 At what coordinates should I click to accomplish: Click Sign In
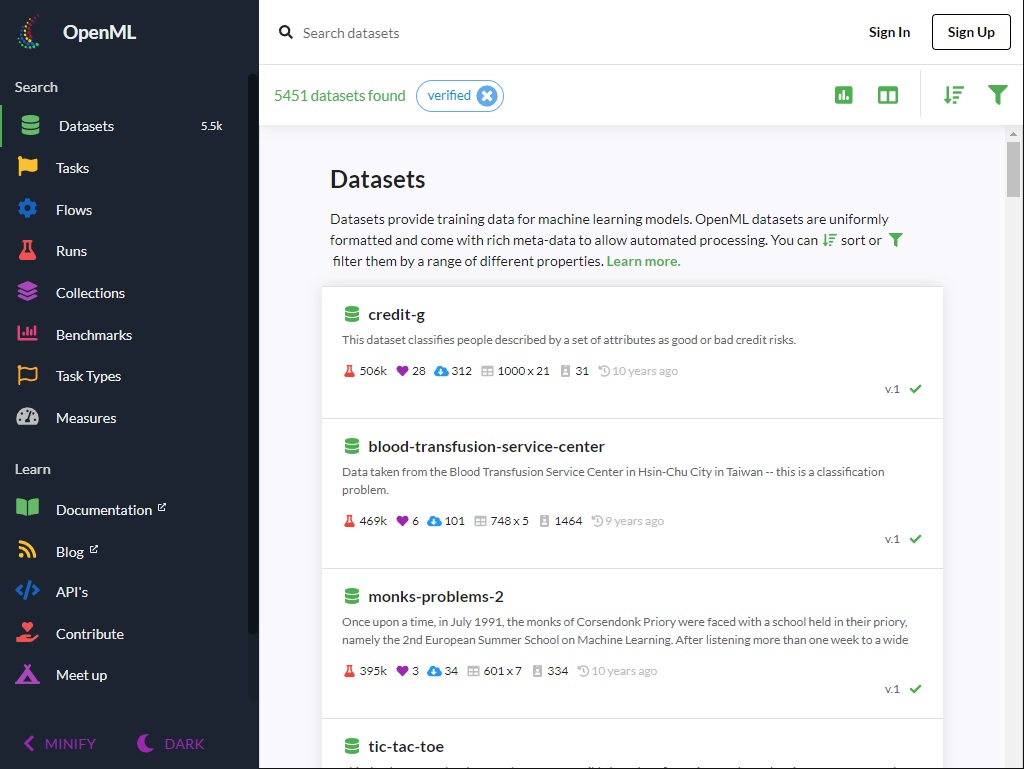889,32
